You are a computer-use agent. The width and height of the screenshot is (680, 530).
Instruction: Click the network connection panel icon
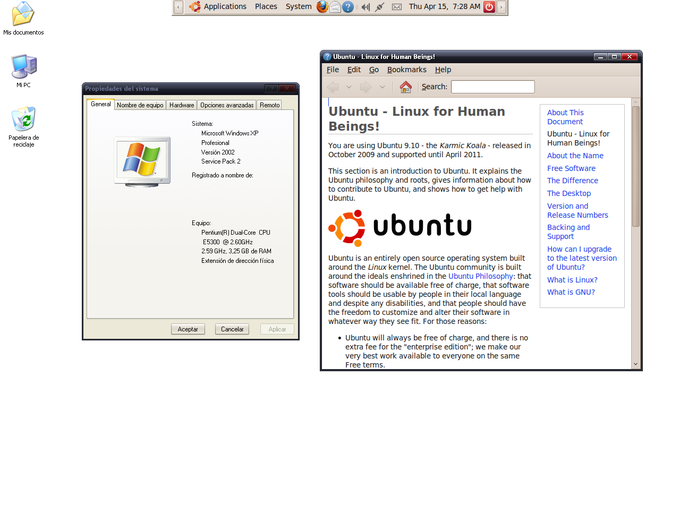(x=380, y=7)
